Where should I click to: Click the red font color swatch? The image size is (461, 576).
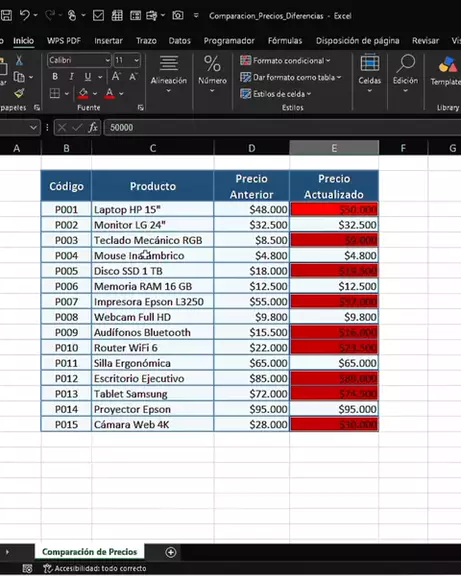pos(109,94)
